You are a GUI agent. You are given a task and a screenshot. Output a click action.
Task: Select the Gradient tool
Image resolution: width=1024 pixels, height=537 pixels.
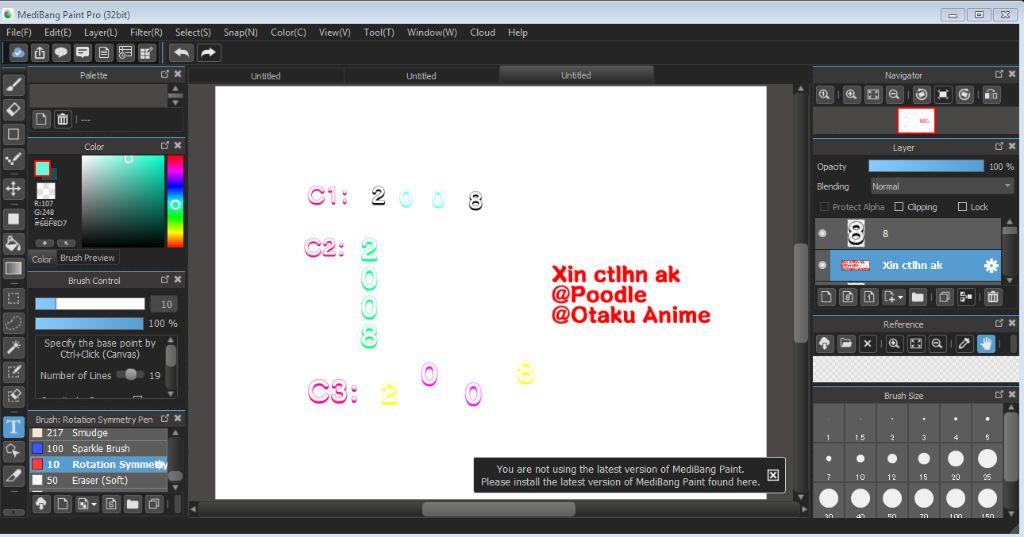point(13,268)
